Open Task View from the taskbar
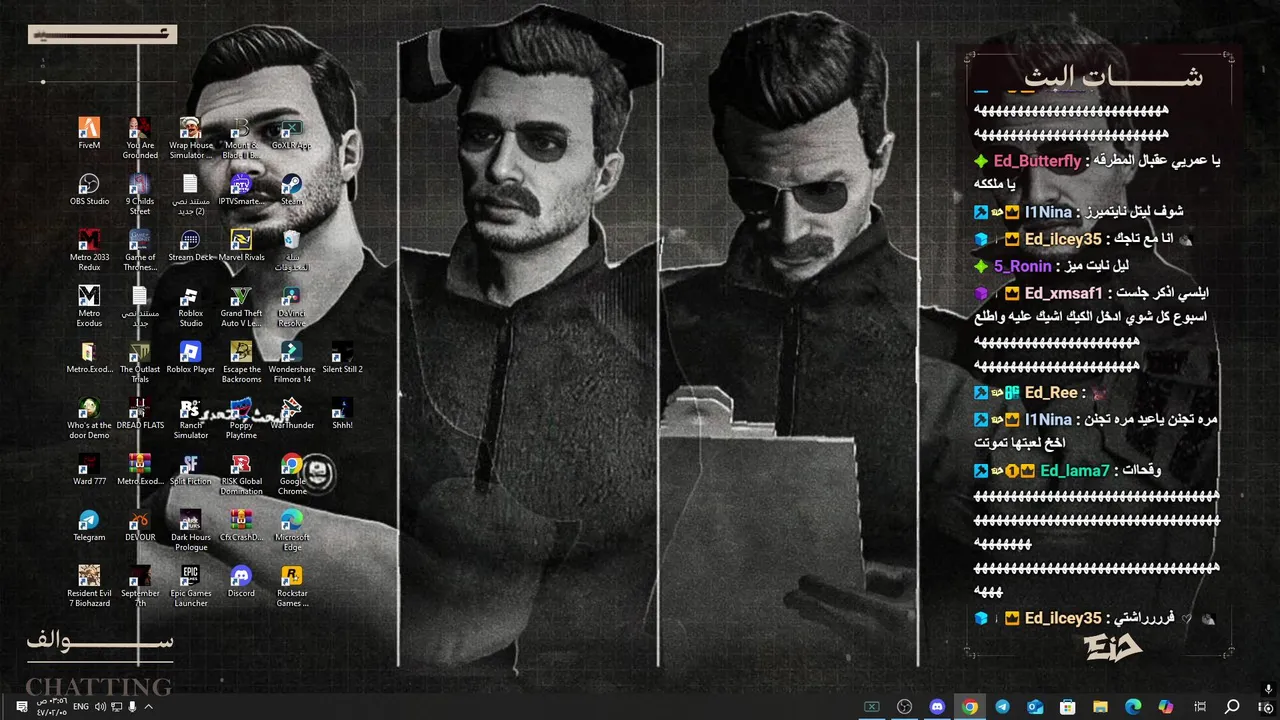Viewport: 1280px width, 720px height. [x=1200, y=707]
